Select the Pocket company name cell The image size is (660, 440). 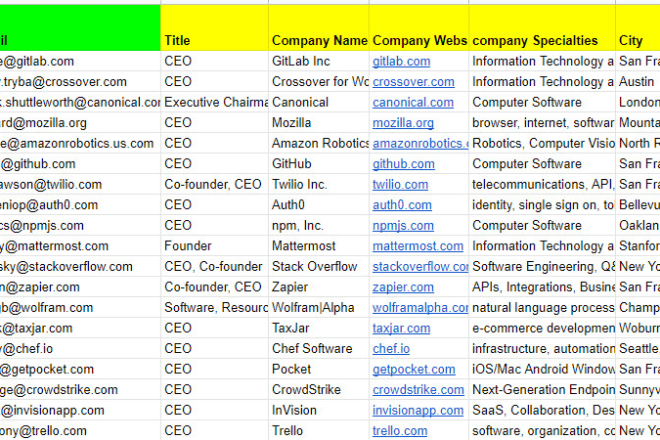(319, 369)
